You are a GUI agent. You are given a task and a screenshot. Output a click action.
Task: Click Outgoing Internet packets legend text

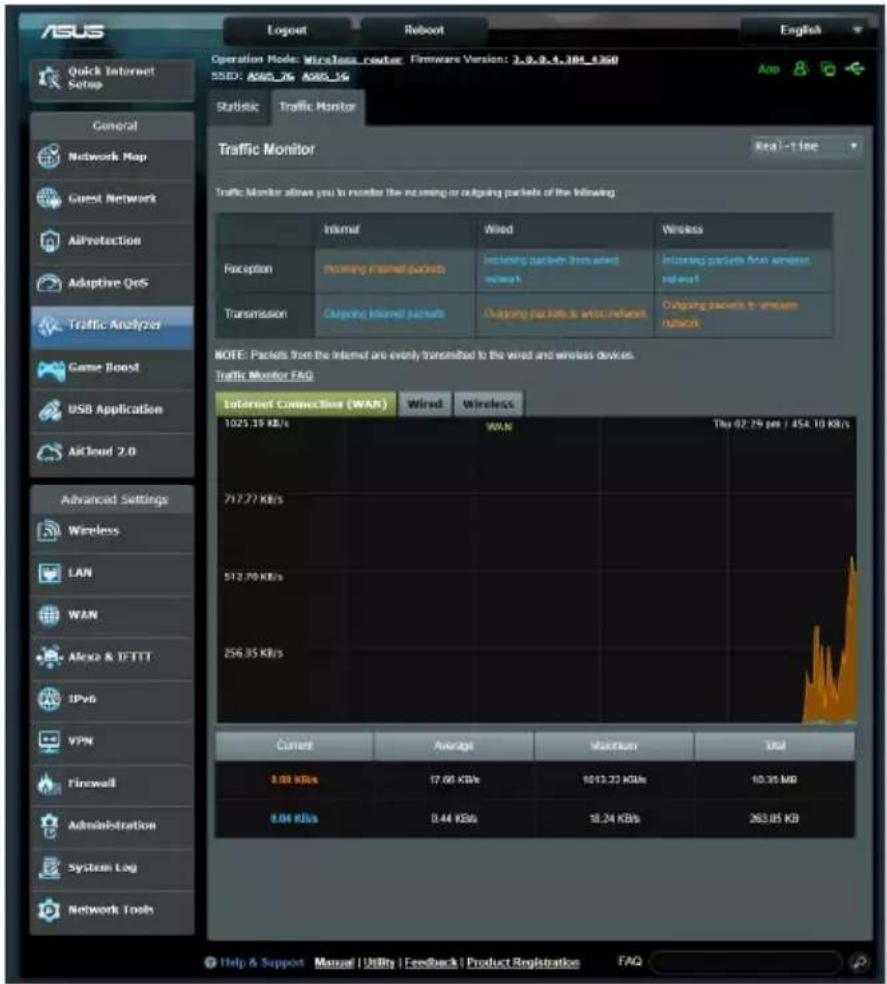point(384,314)
